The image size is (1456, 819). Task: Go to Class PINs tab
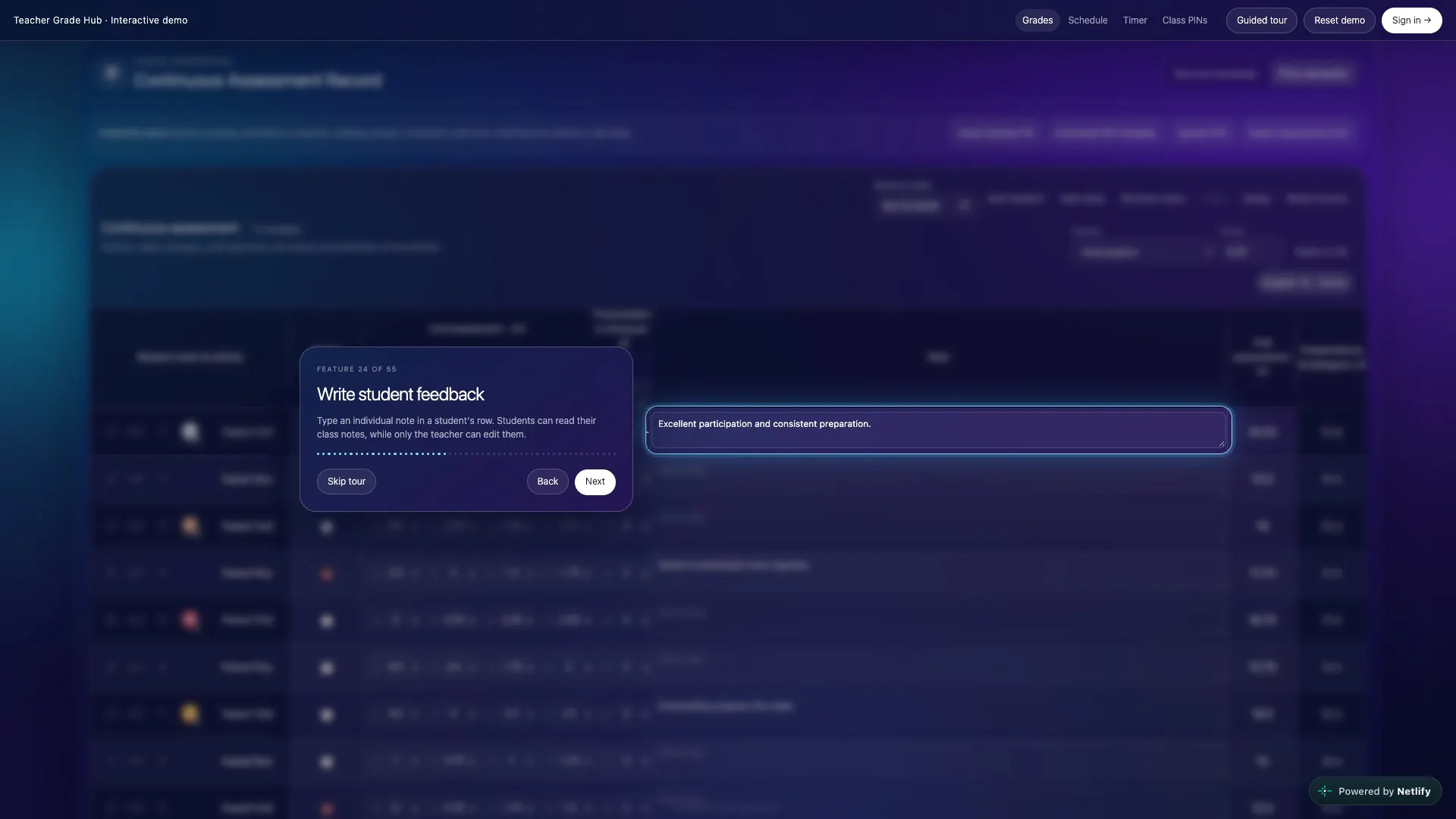[x=1185, y=20]
